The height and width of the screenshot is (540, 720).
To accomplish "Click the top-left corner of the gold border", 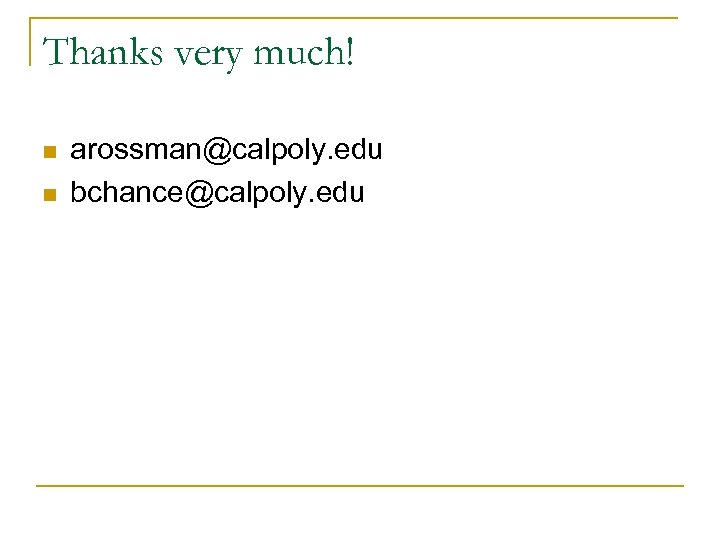I will [32, 19].
